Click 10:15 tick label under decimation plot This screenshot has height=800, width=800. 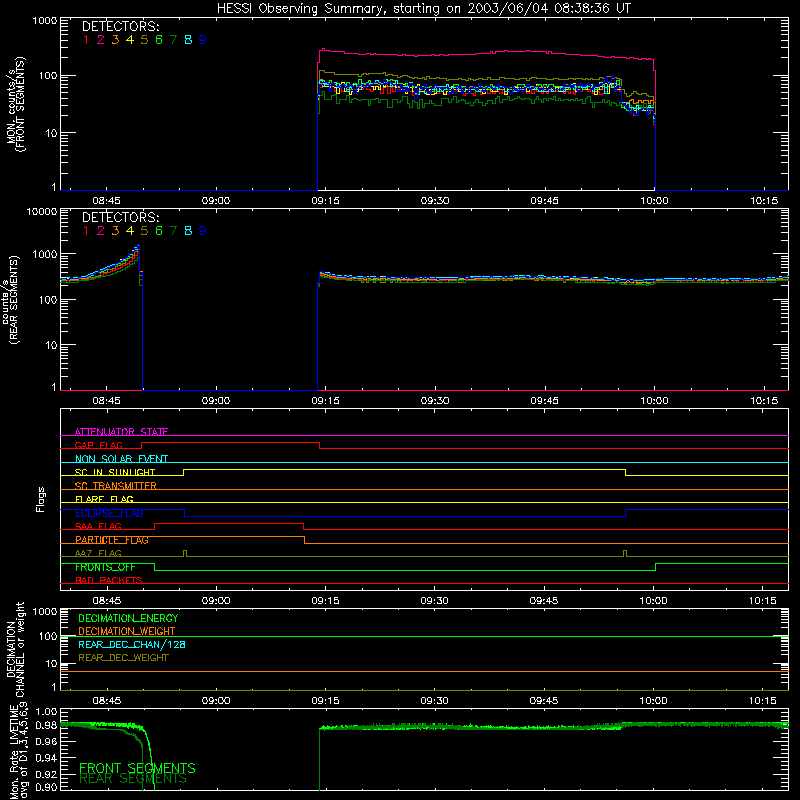[763, 701]
